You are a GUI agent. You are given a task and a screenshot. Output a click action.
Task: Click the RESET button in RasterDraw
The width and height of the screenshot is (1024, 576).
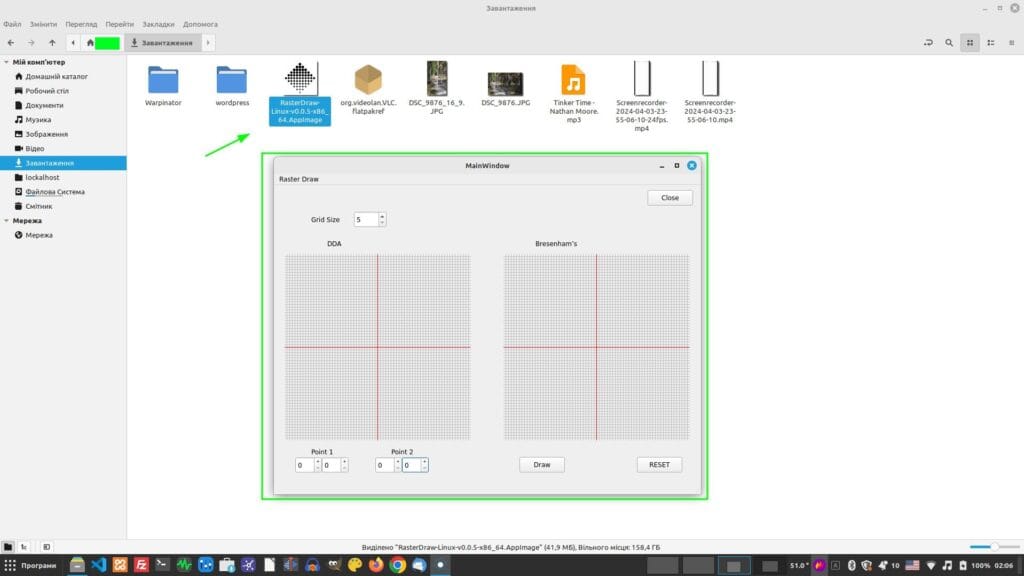(x=659, y=464)
